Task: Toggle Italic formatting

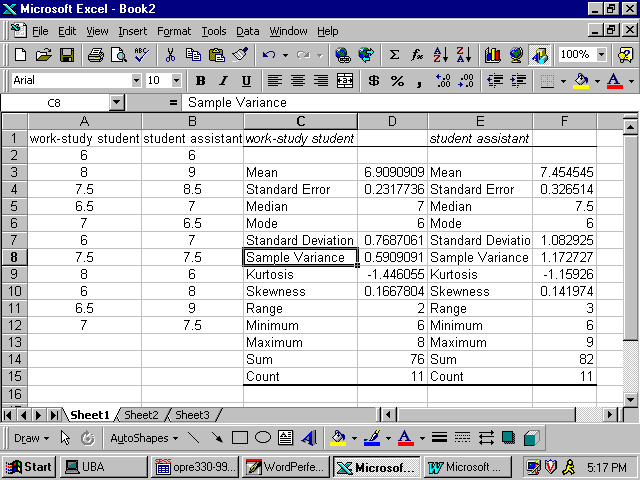Action: pos(223,80)
